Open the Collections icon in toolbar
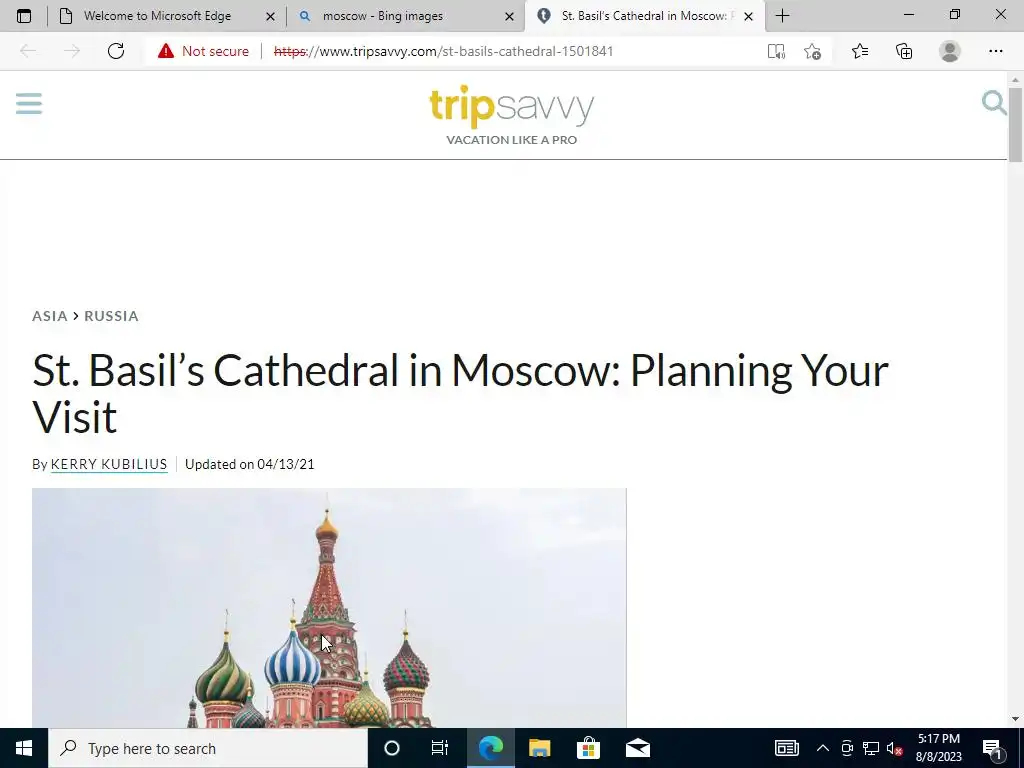The image size is (1024, 768). point(904,51)
